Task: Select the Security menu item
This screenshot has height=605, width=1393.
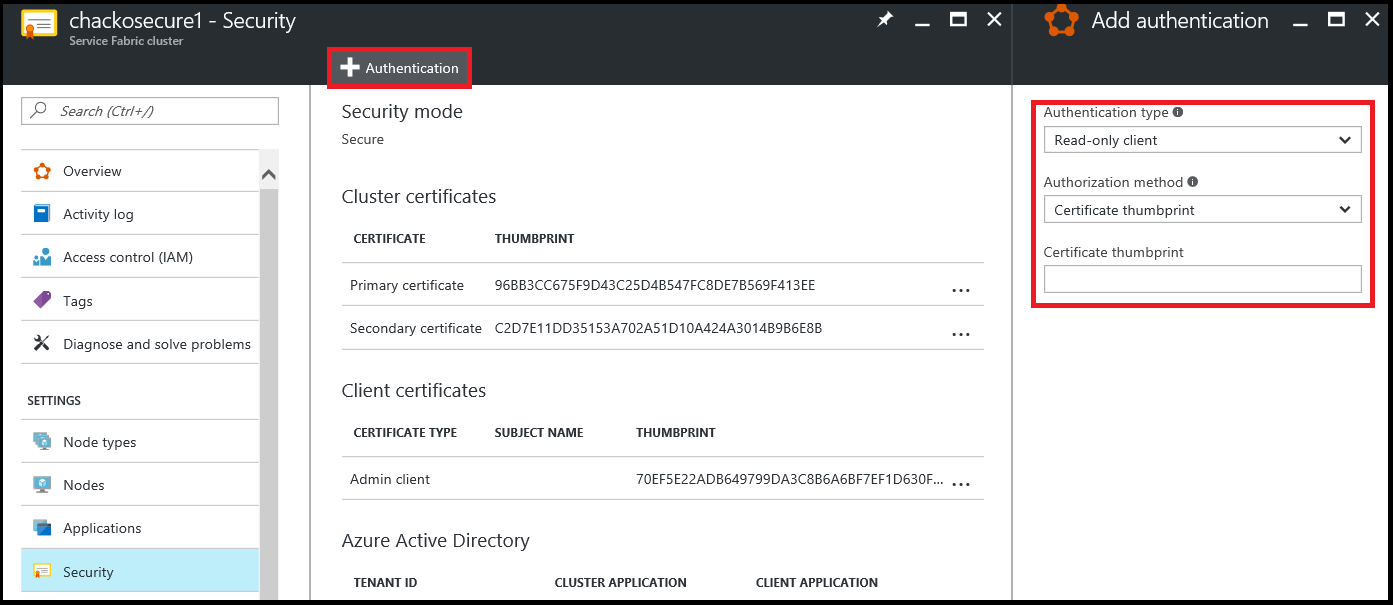Action: coord(140,572)
